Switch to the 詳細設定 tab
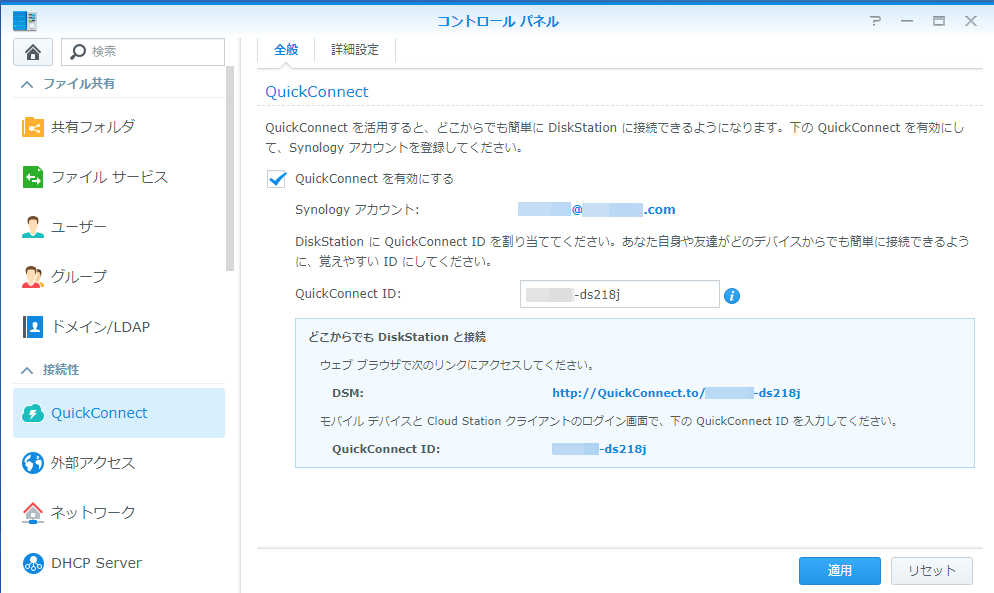994x593 pixels. coord(355,49)
